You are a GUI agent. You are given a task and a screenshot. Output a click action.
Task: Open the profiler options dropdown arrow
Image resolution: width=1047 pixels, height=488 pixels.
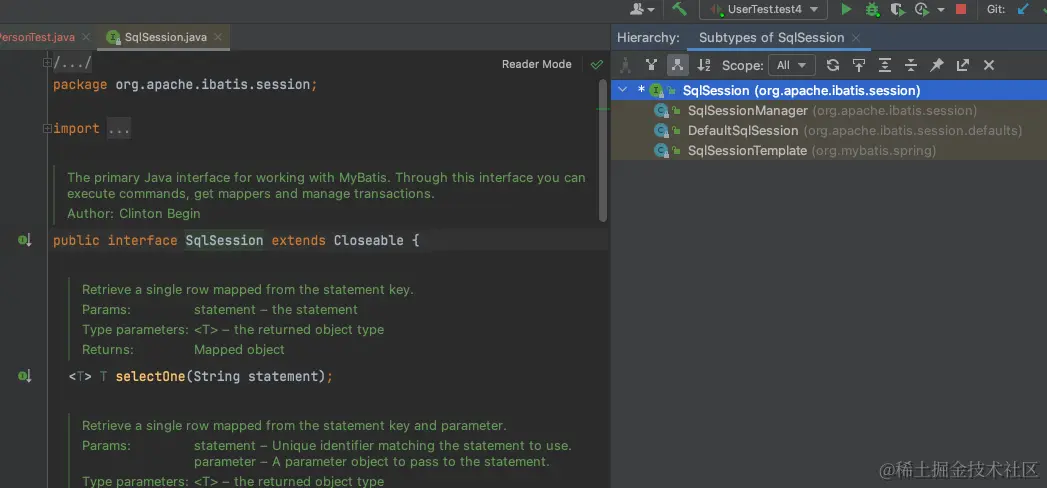(941, 9)
